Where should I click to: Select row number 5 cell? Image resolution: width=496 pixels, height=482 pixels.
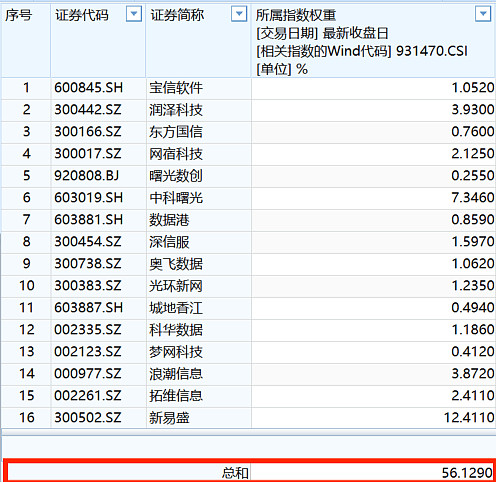[x=26, y=176]
